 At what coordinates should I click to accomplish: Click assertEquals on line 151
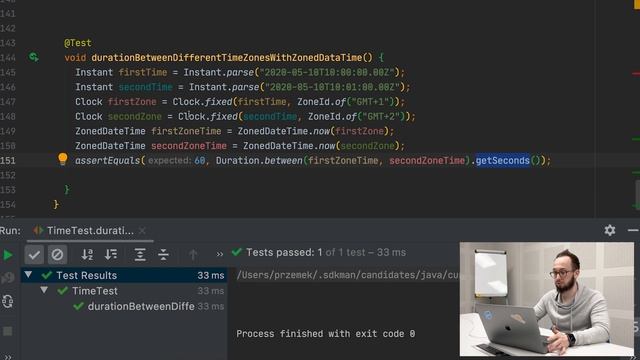[x=107, y=160]
